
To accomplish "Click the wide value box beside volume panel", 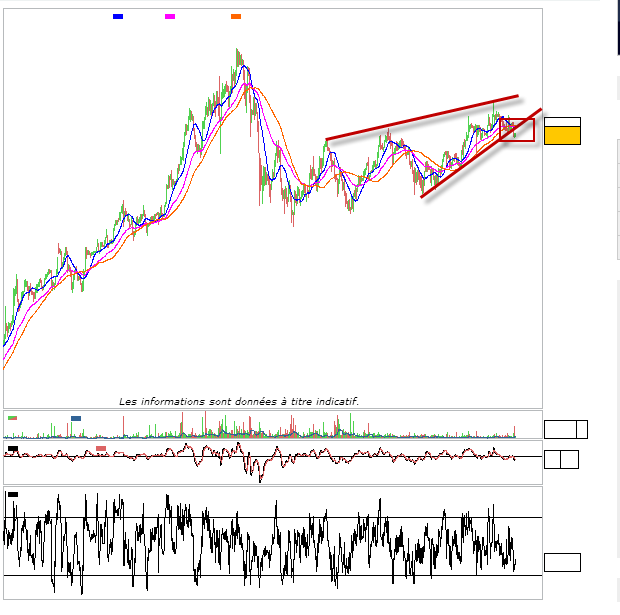I will tap(560, 429).
